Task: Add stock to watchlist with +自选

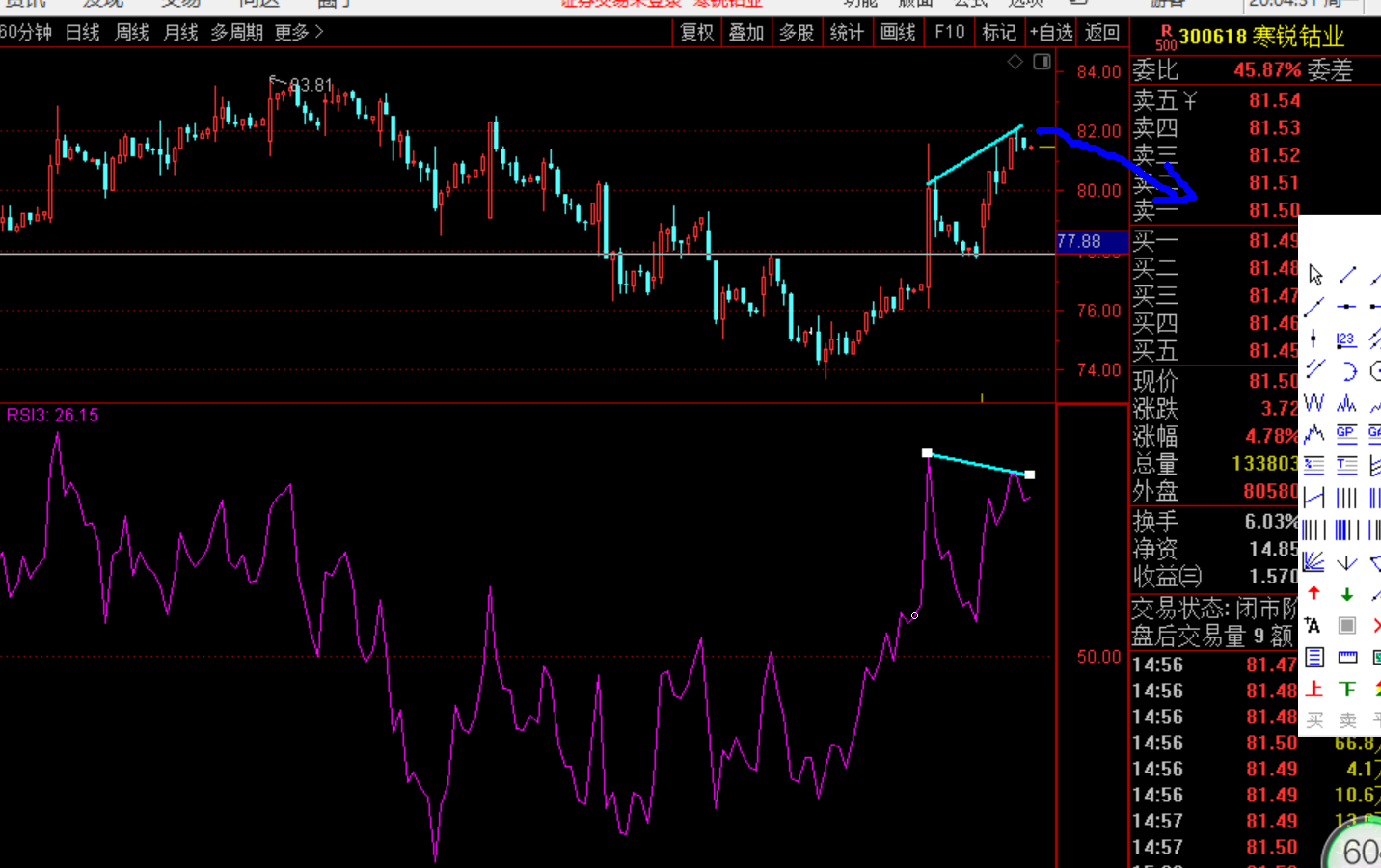Action: pyautogui.click(x=1051, y=33)
